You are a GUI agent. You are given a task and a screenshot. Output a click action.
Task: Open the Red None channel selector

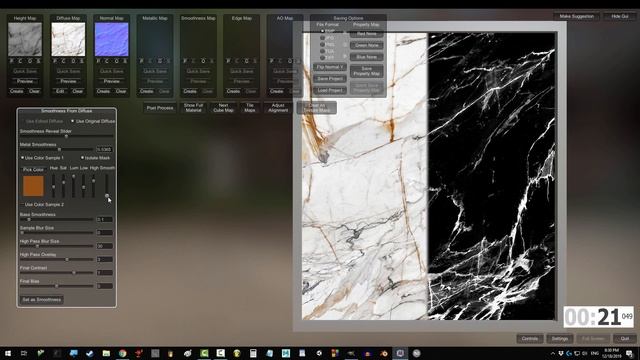pyautogui.click(x=367, y=34)
